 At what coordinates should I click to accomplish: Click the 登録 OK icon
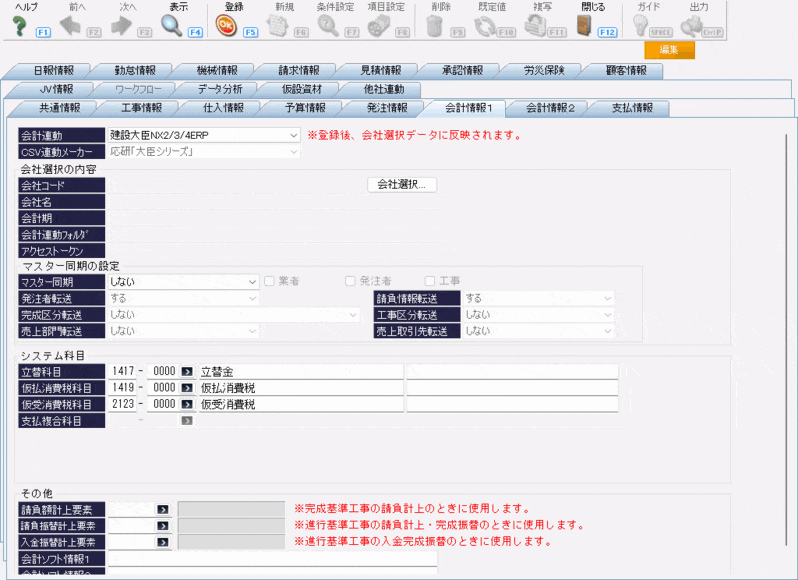[226, 25]
